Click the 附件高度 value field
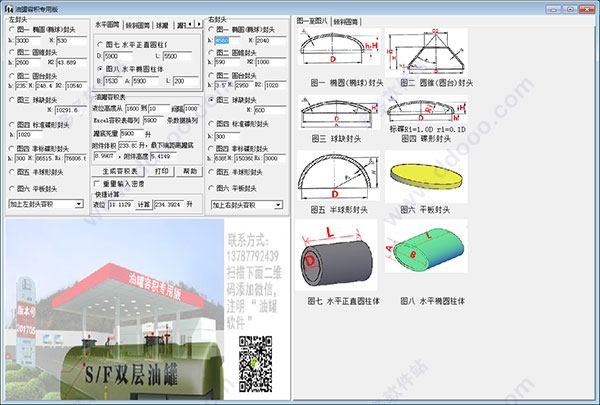 tap(163, 156)
